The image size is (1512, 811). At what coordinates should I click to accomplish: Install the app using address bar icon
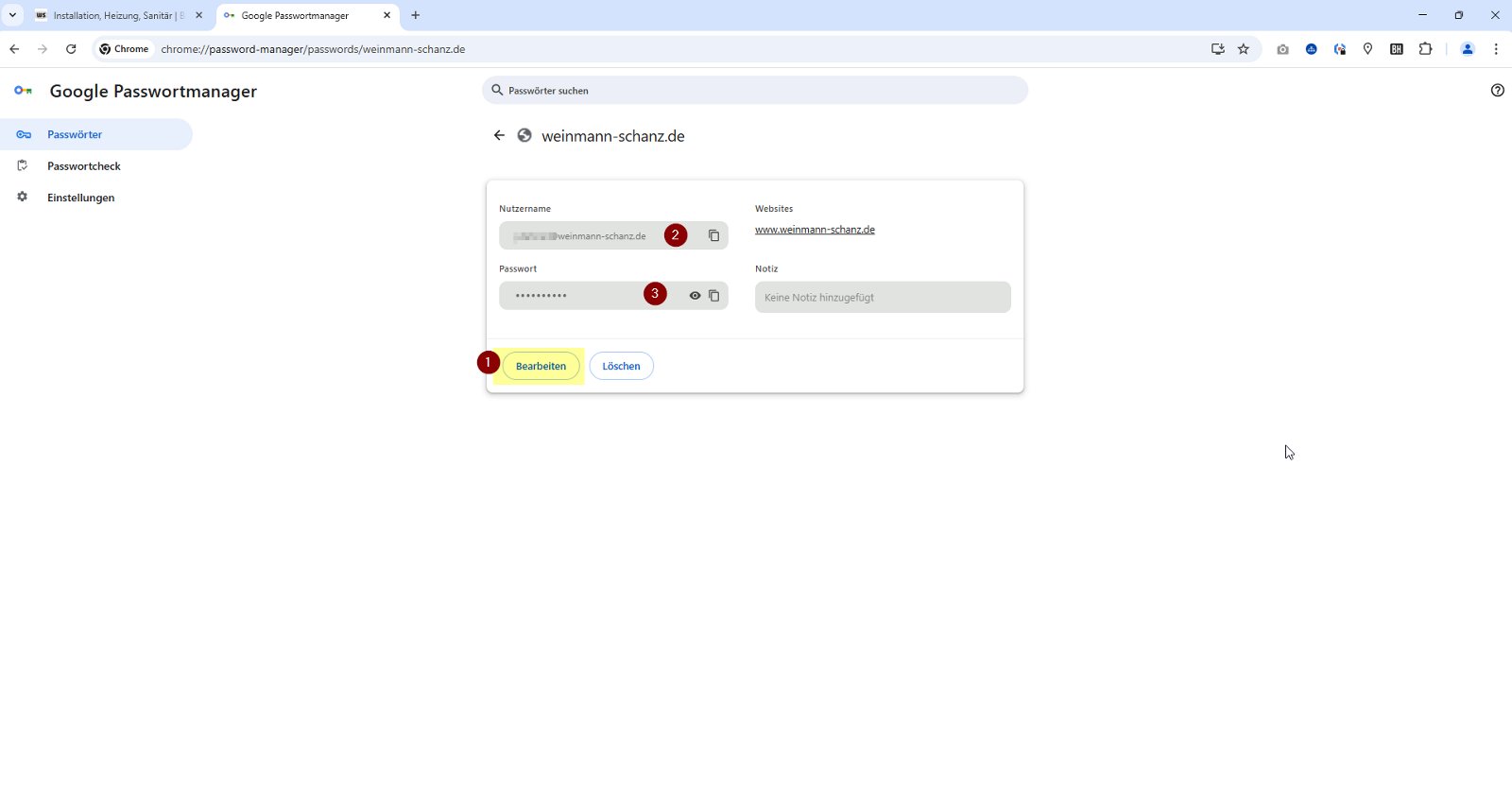tap(1217, 49)
